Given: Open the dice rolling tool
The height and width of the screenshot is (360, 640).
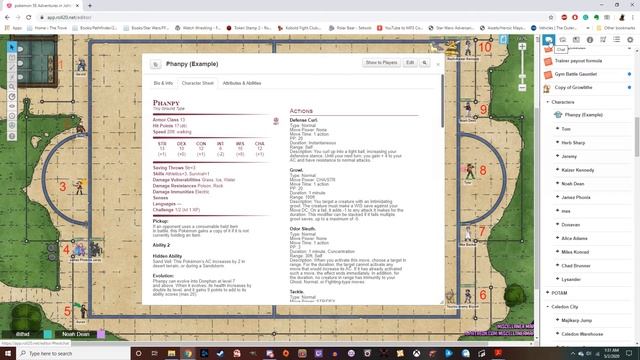Looking at the screenshot, I should [12, 126].
